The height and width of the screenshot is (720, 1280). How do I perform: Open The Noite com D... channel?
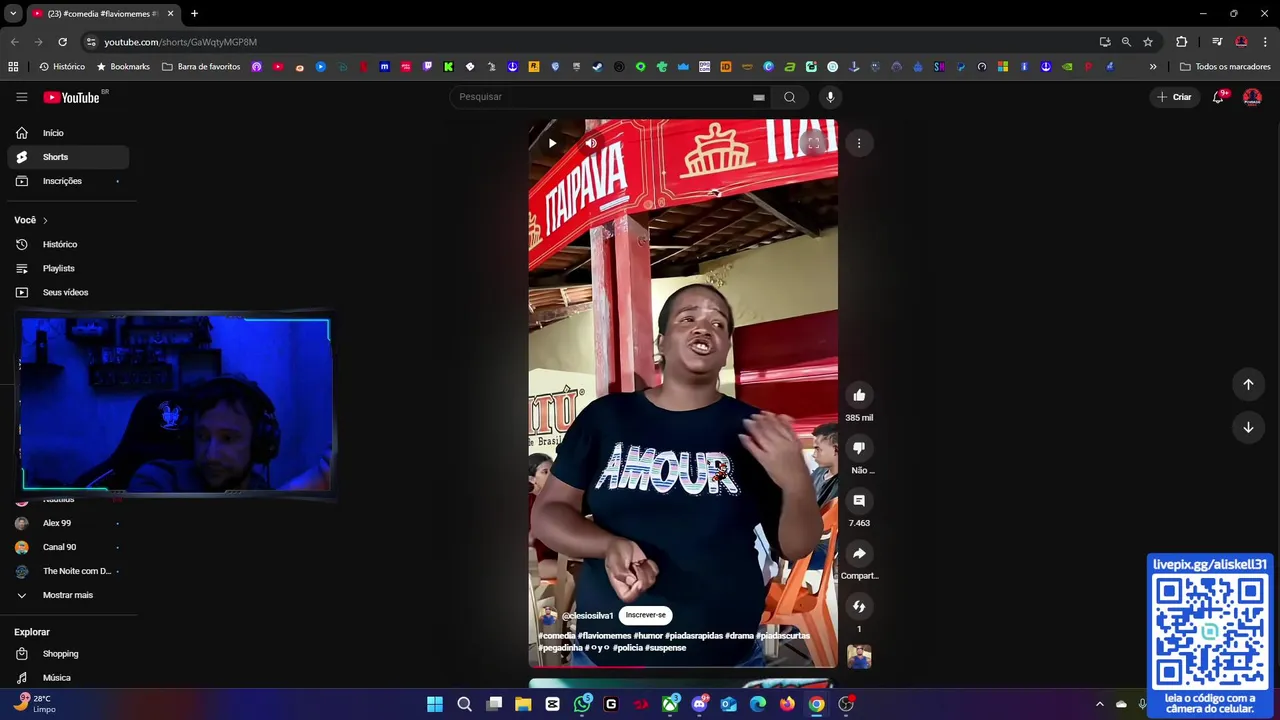[68, 571]
